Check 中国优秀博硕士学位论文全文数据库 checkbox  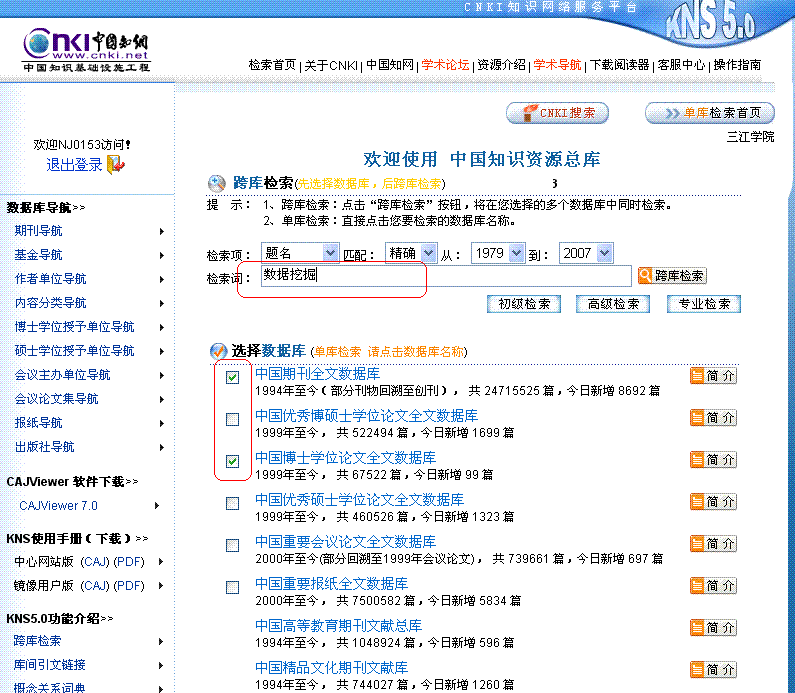point(232,419)
